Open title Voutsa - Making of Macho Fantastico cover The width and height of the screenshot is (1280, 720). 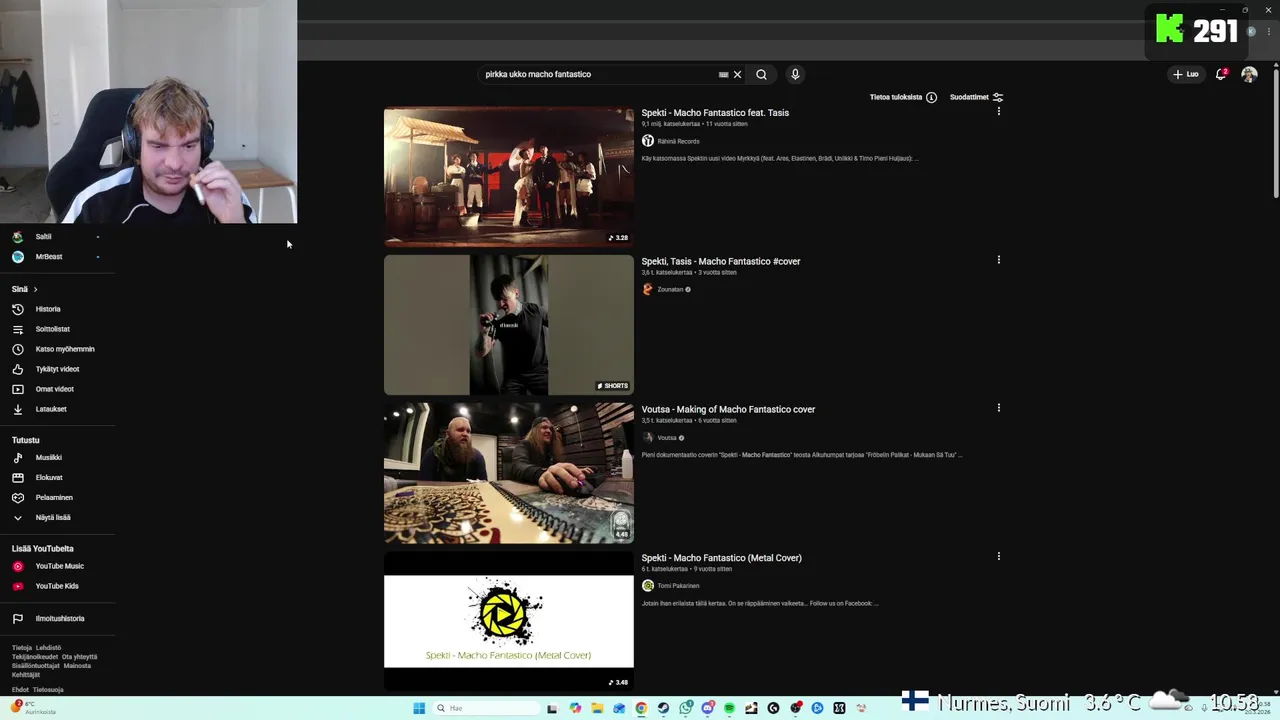pyautogui.click(x=728, y=409)
